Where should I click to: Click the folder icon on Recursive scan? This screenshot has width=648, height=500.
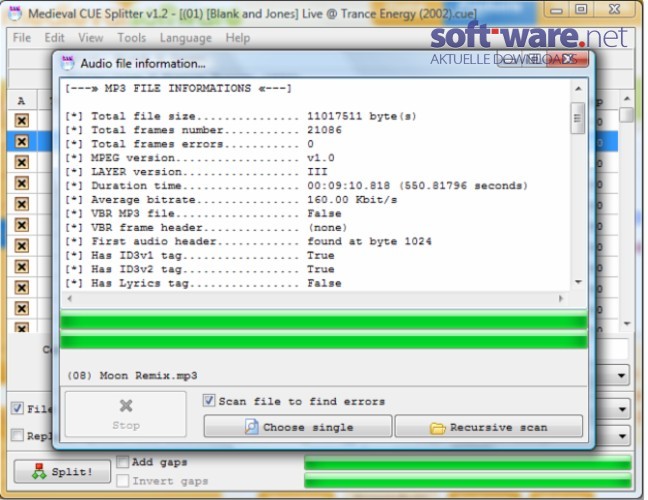pos(438,428)
